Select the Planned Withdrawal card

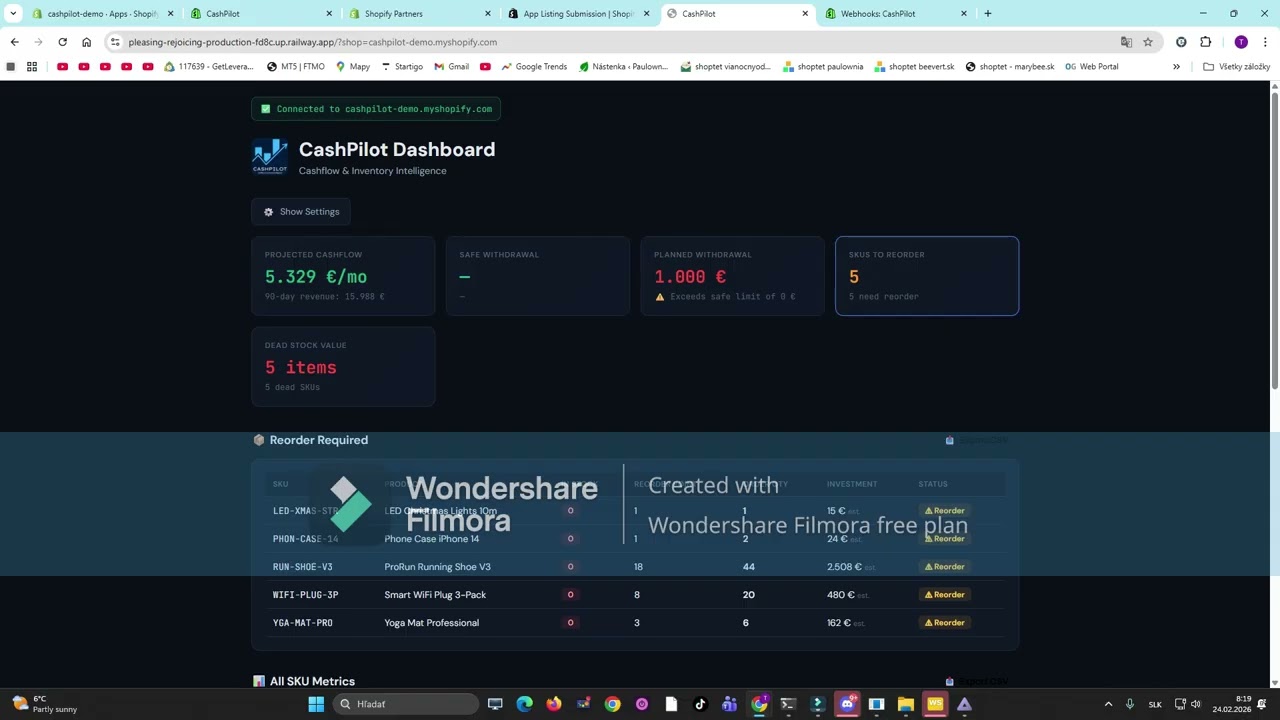pos(732,276)
